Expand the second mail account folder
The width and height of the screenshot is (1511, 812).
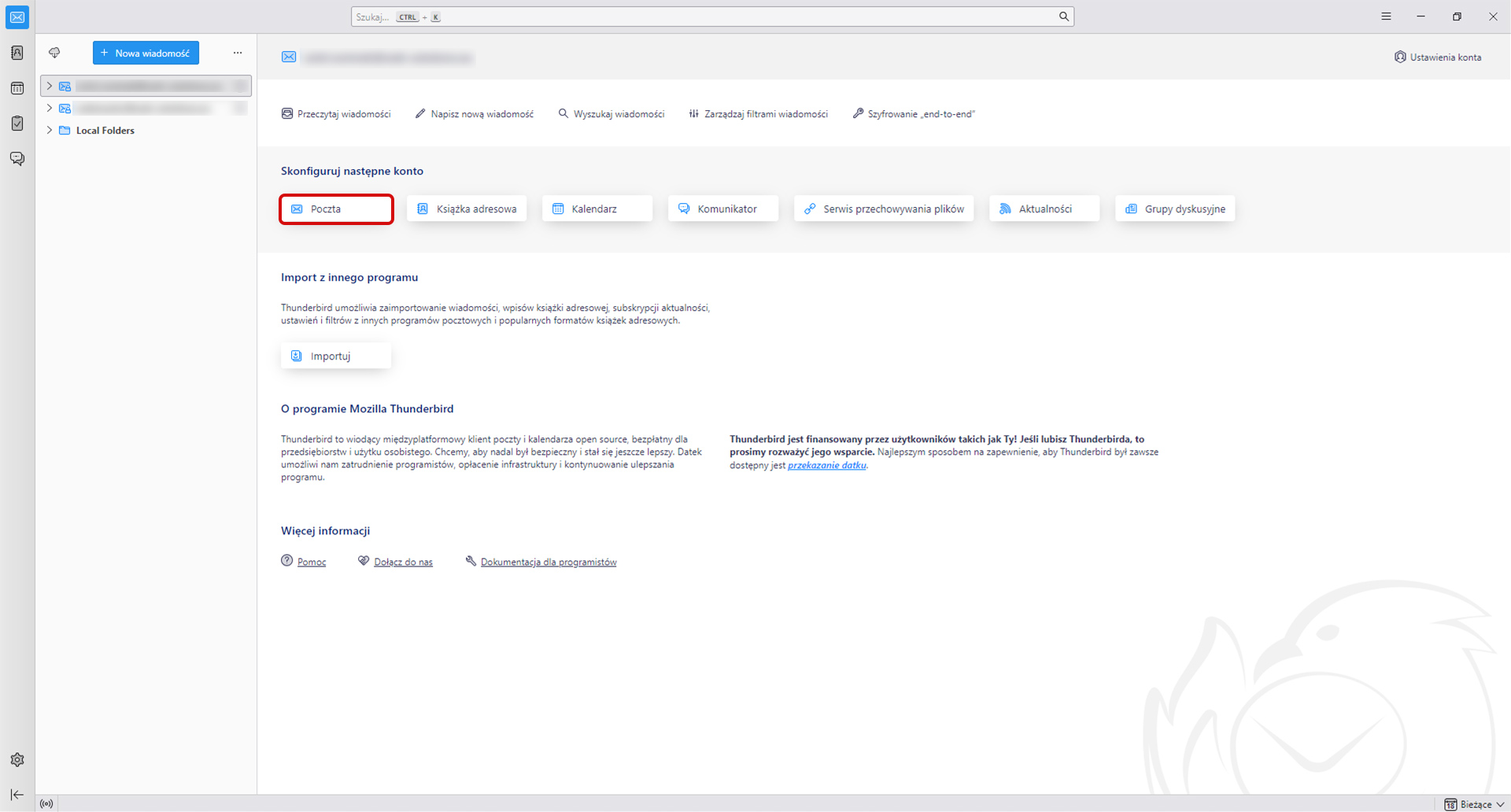pos(50,108)
